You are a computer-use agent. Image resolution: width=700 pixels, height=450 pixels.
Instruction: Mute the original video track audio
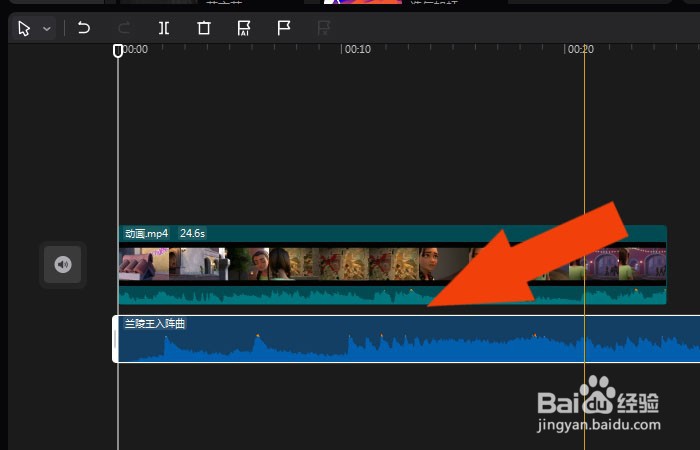pyautogui.click(x=63, y=265)
